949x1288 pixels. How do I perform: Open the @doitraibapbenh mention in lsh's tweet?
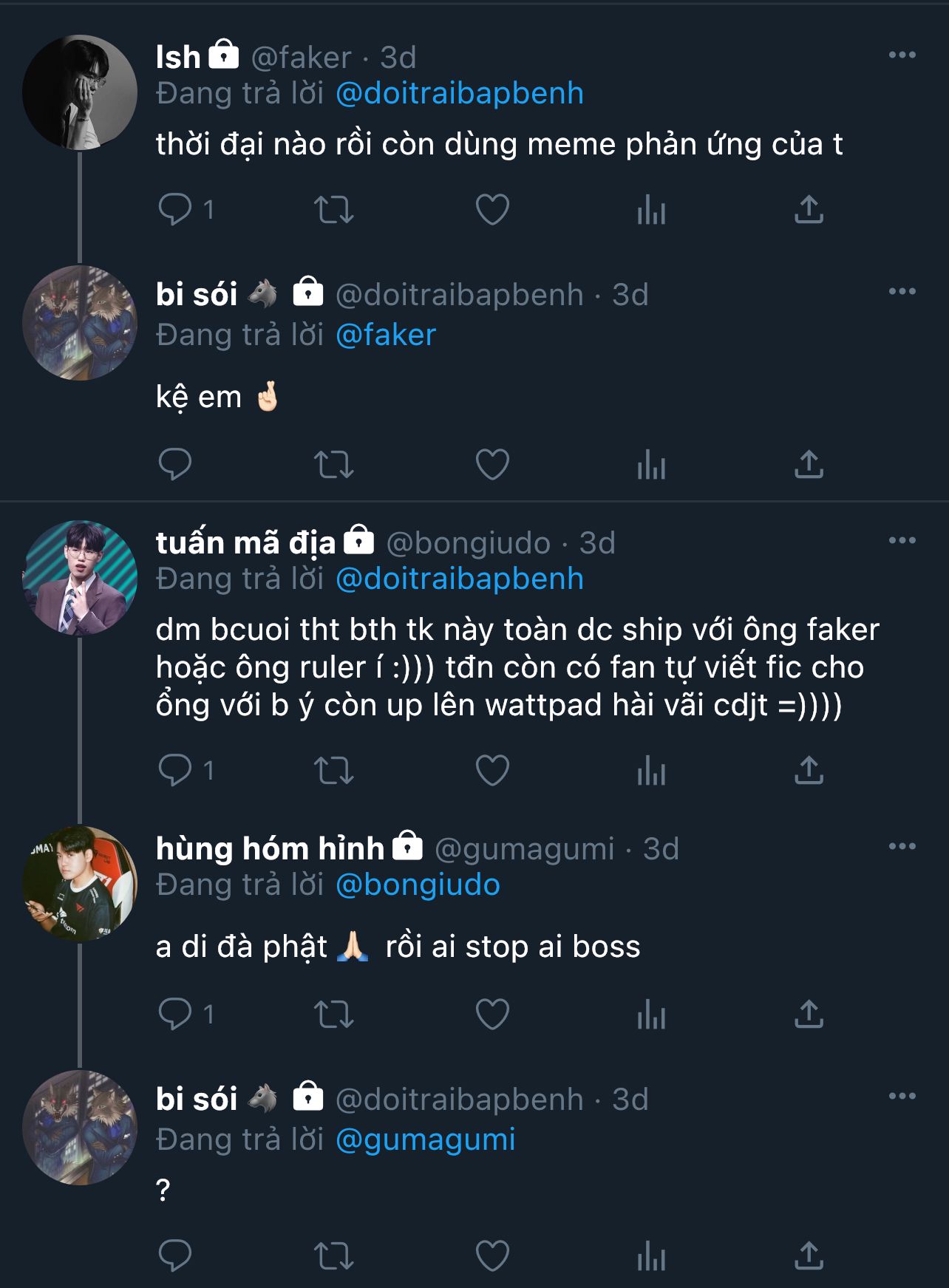point(459,94)
